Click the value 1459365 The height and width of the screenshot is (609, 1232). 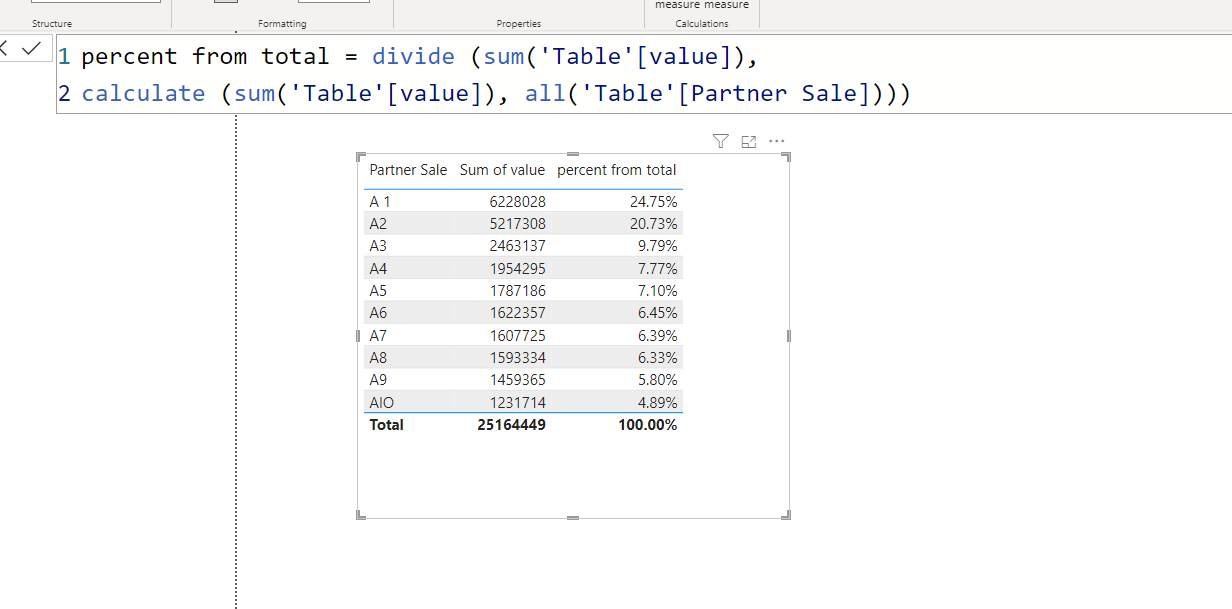[517, 380]
